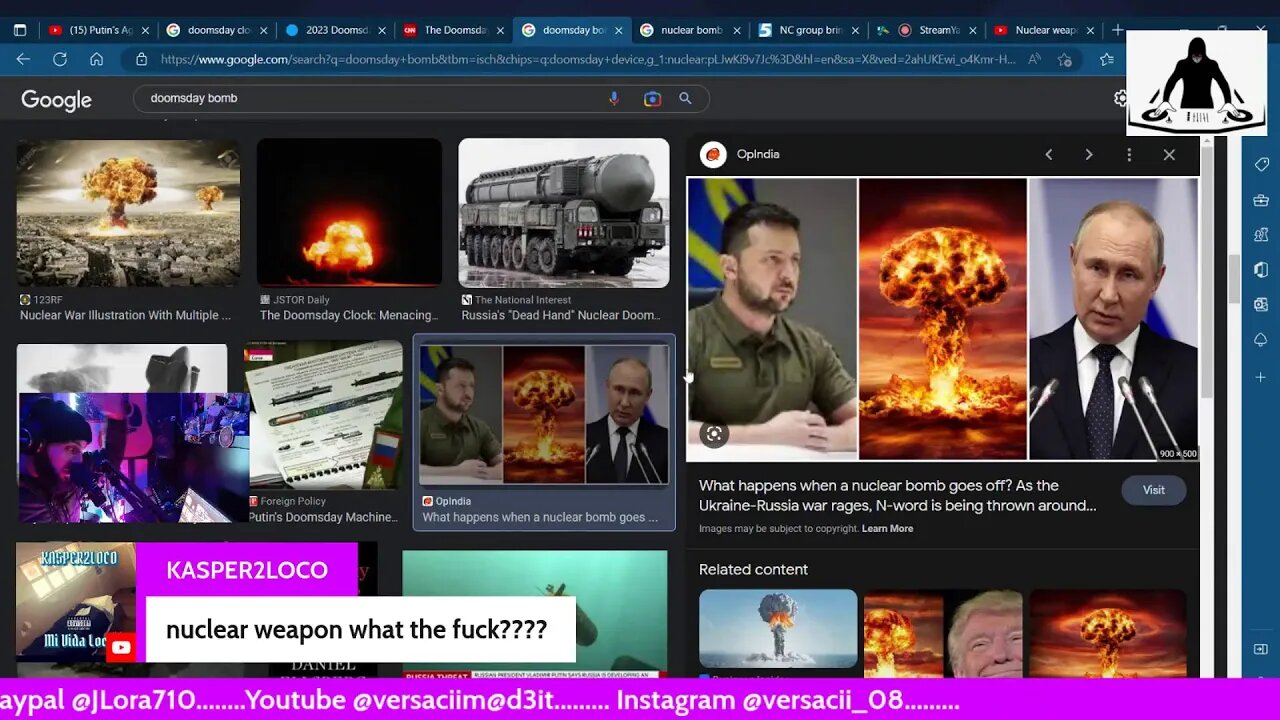Open OpIndia Zelensky Putin result thumbnail
1280x720 pixels.
(x=544, y=415)
